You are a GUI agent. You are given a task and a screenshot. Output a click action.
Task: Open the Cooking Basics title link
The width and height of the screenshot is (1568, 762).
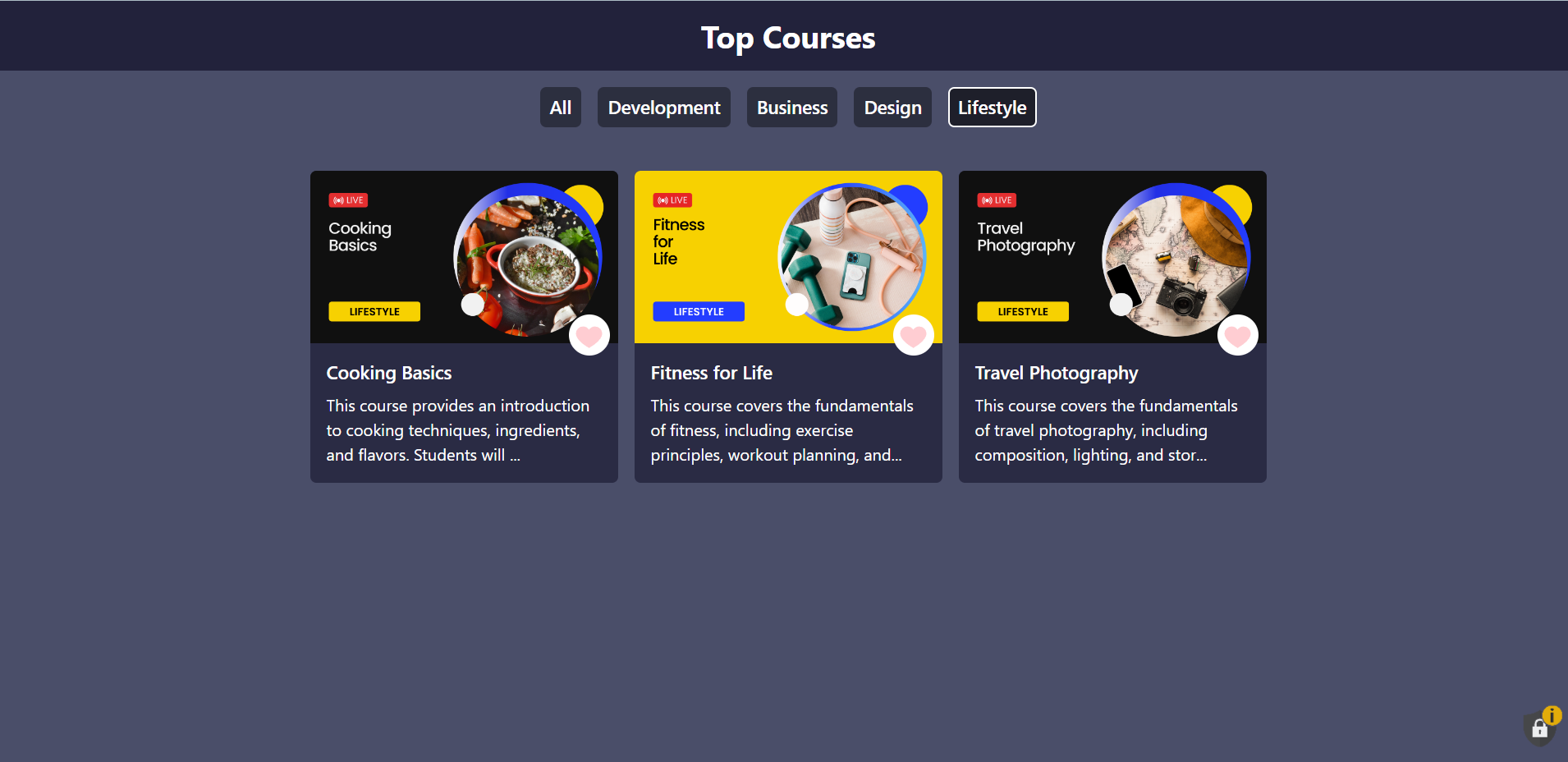pos(389,373)
